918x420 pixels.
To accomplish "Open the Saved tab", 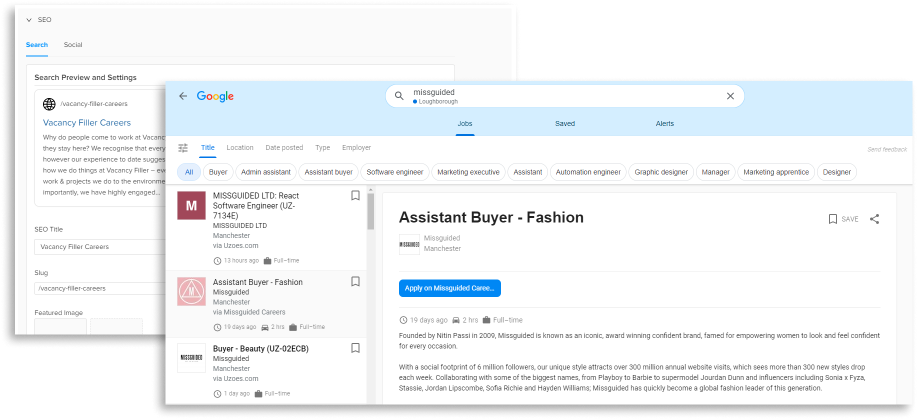I will [565, 124].
